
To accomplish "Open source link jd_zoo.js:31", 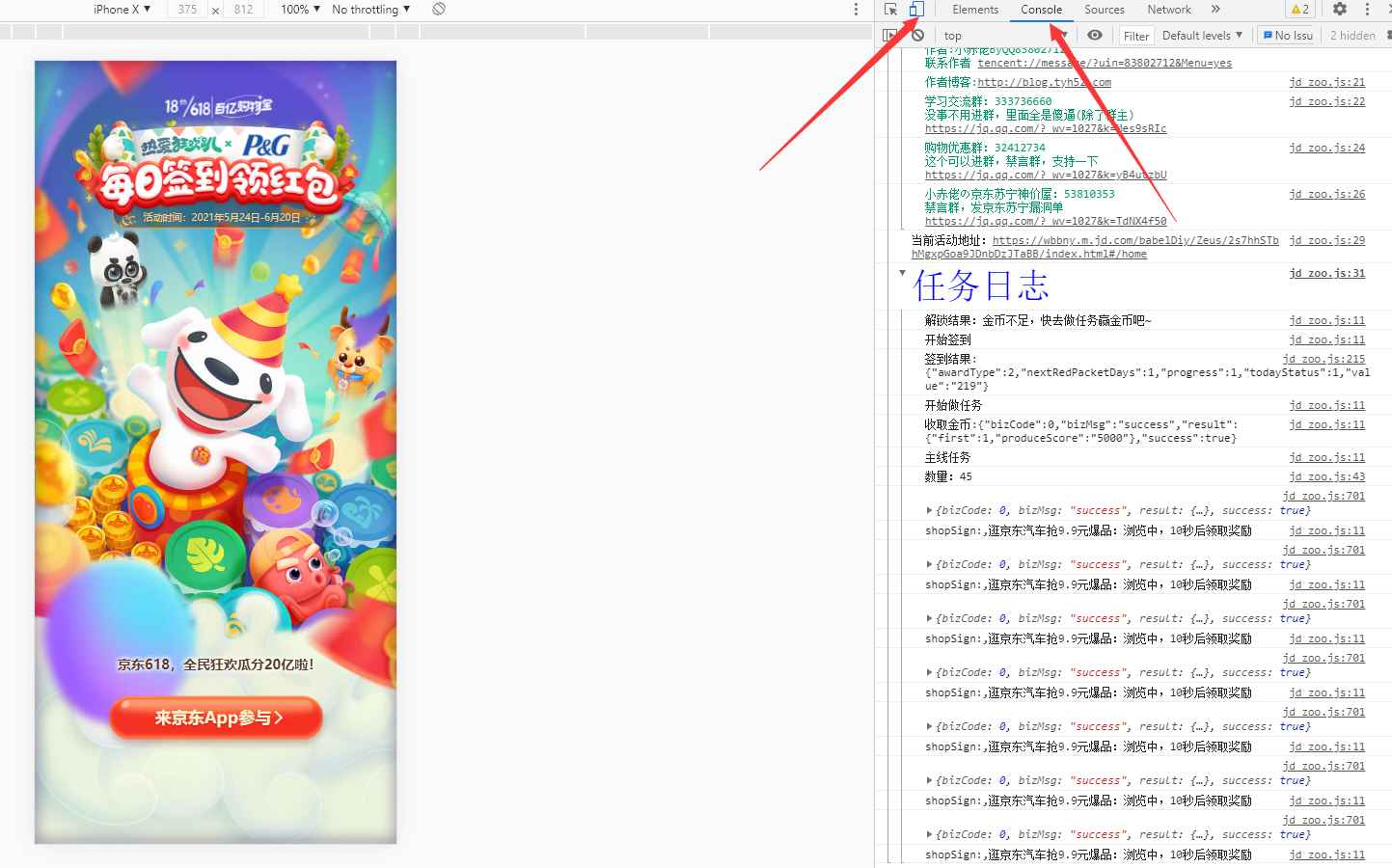I will pyautogui.click(x=1327, y=273).
